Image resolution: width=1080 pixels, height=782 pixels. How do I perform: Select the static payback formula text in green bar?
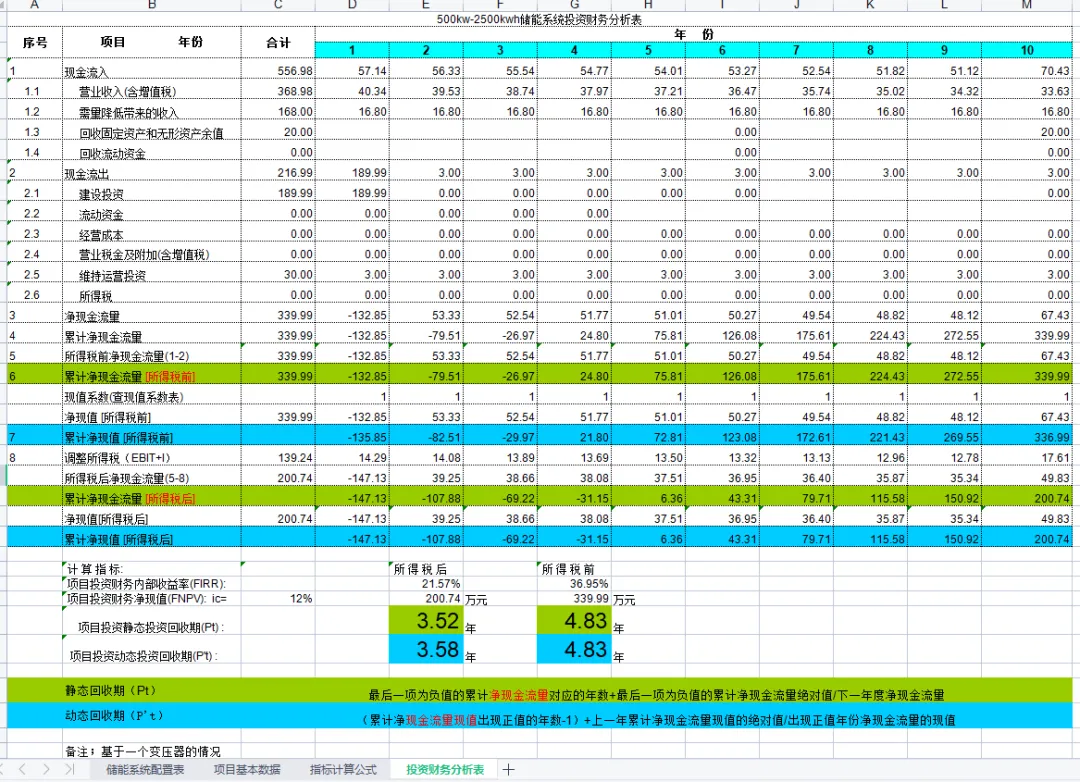click(656, 695)
